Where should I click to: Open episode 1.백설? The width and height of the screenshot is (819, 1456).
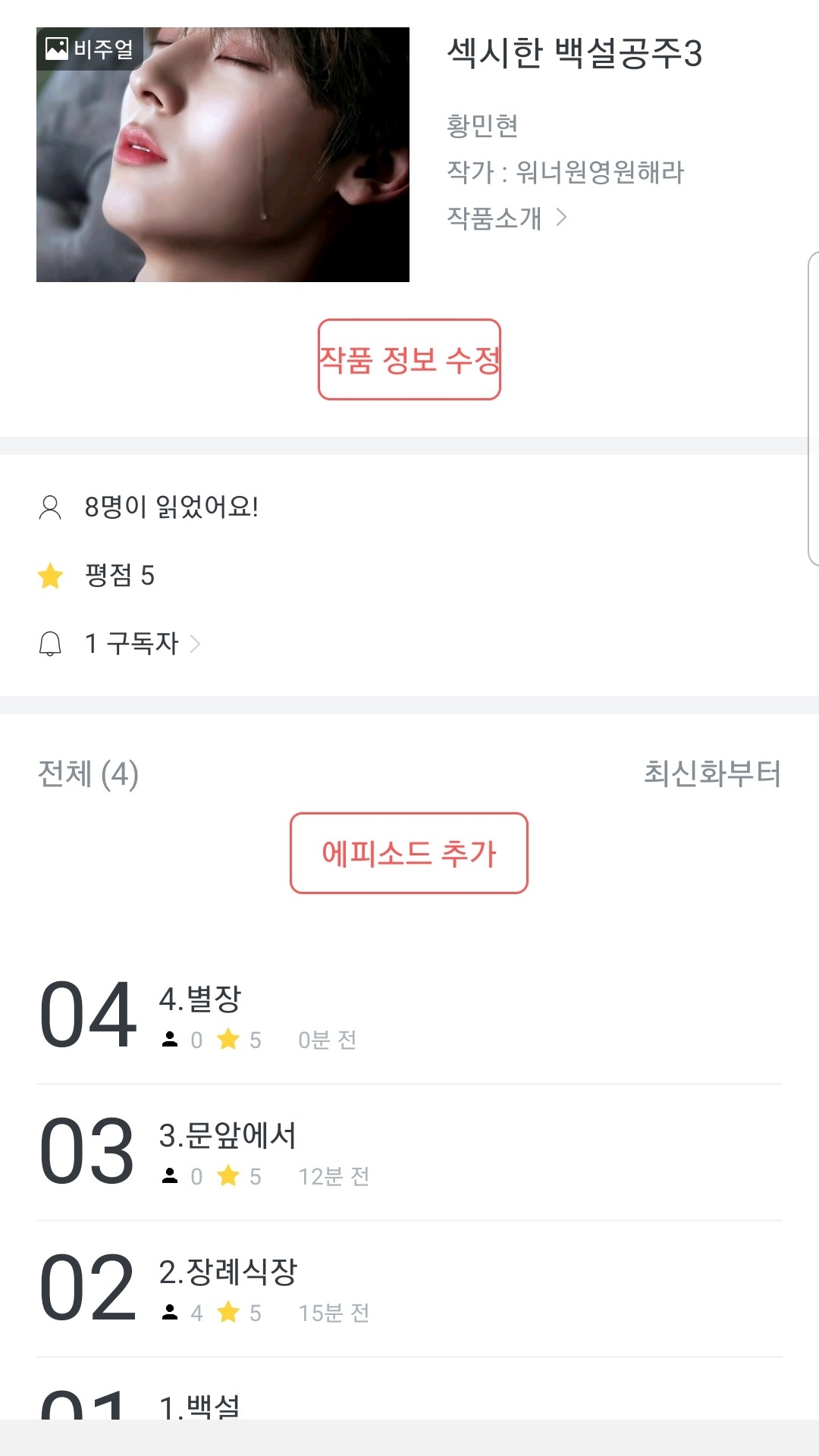point(200,1407)
